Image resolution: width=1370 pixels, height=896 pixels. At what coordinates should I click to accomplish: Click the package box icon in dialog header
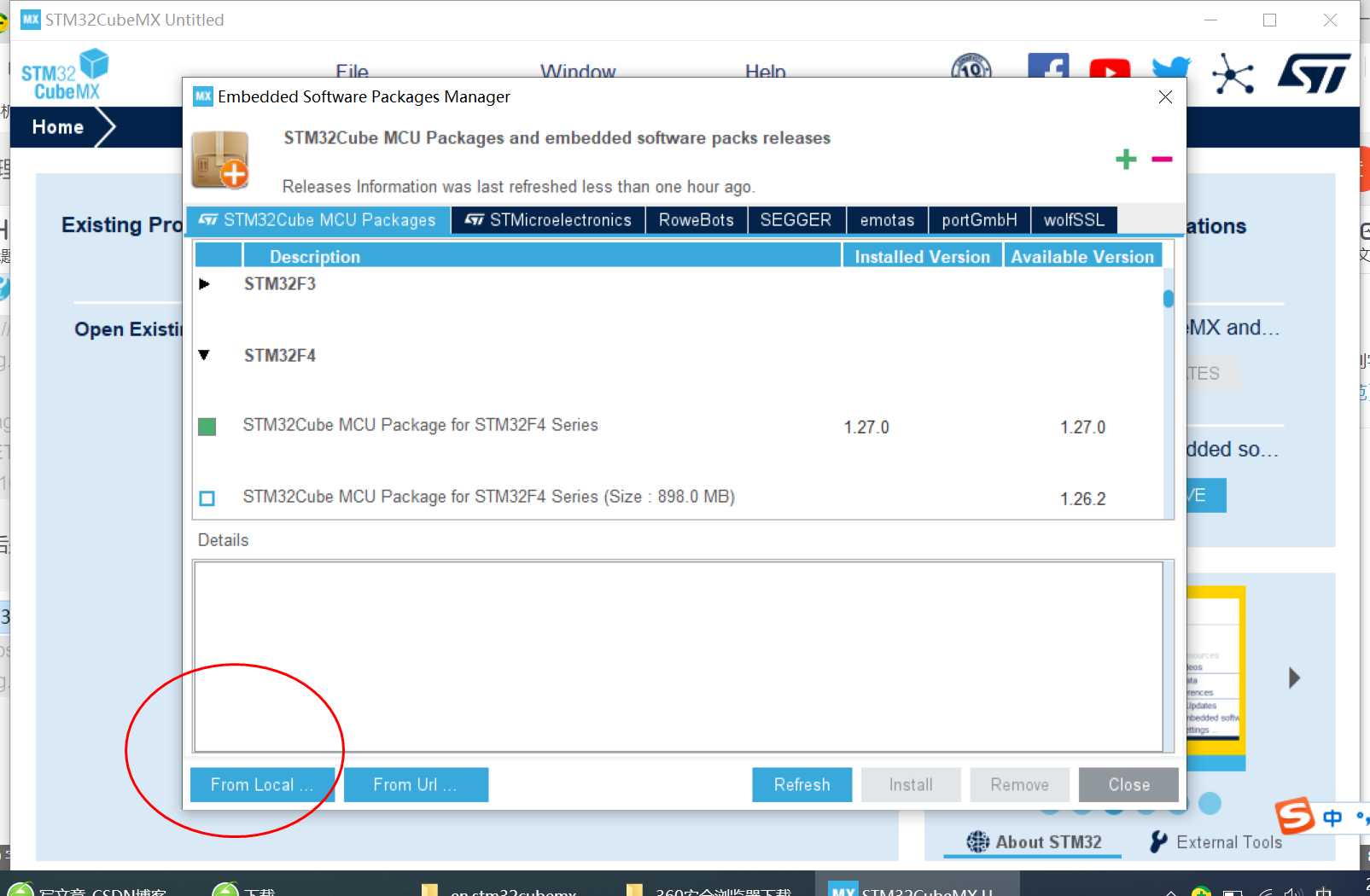point(221,160)
